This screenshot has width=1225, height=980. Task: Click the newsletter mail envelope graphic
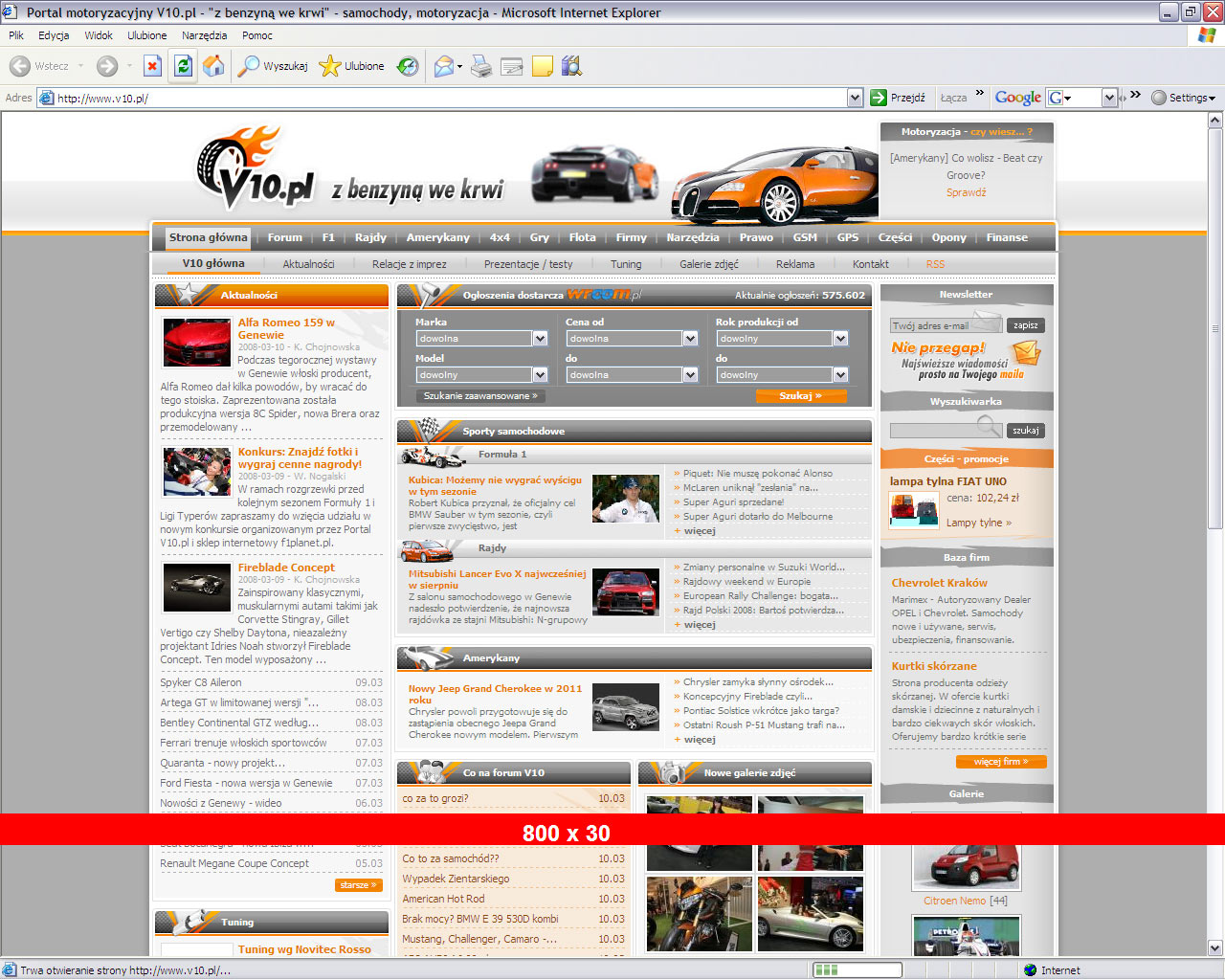click(1025, 353)
